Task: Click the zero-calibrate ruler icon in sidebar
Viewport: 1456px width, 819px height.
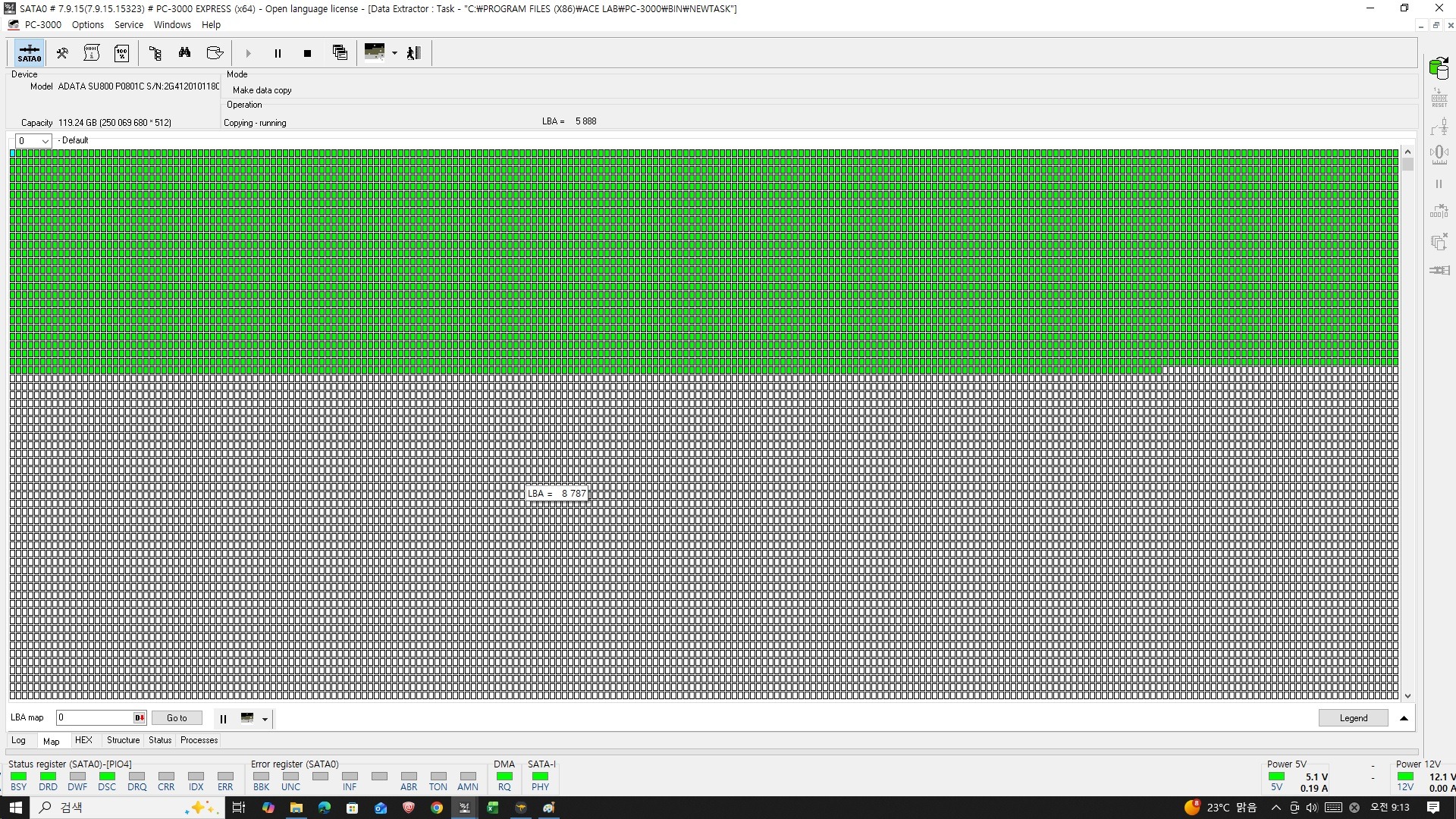Action: pos(1439,155)
